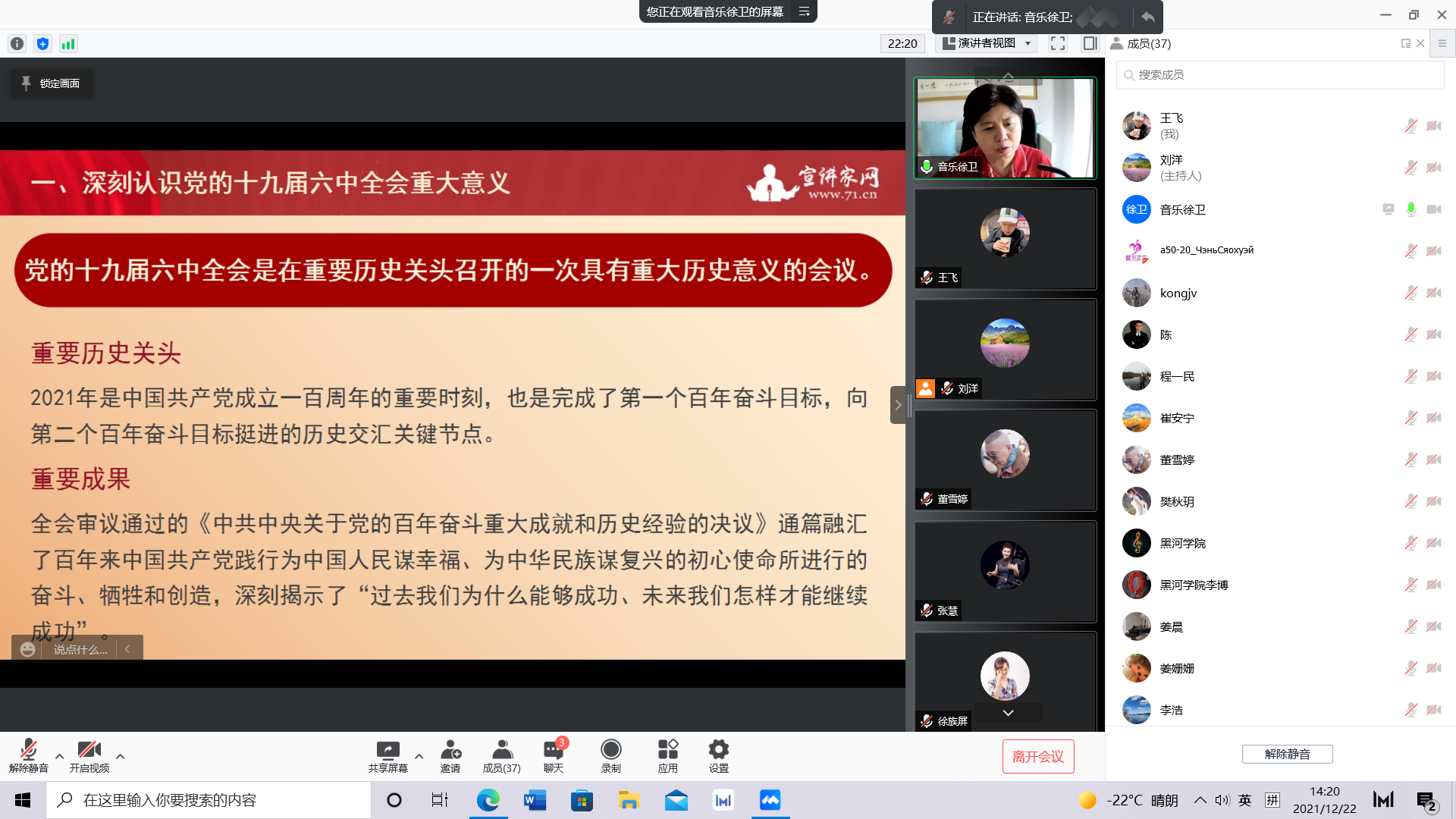Open the invite participants button

point(450,756)
